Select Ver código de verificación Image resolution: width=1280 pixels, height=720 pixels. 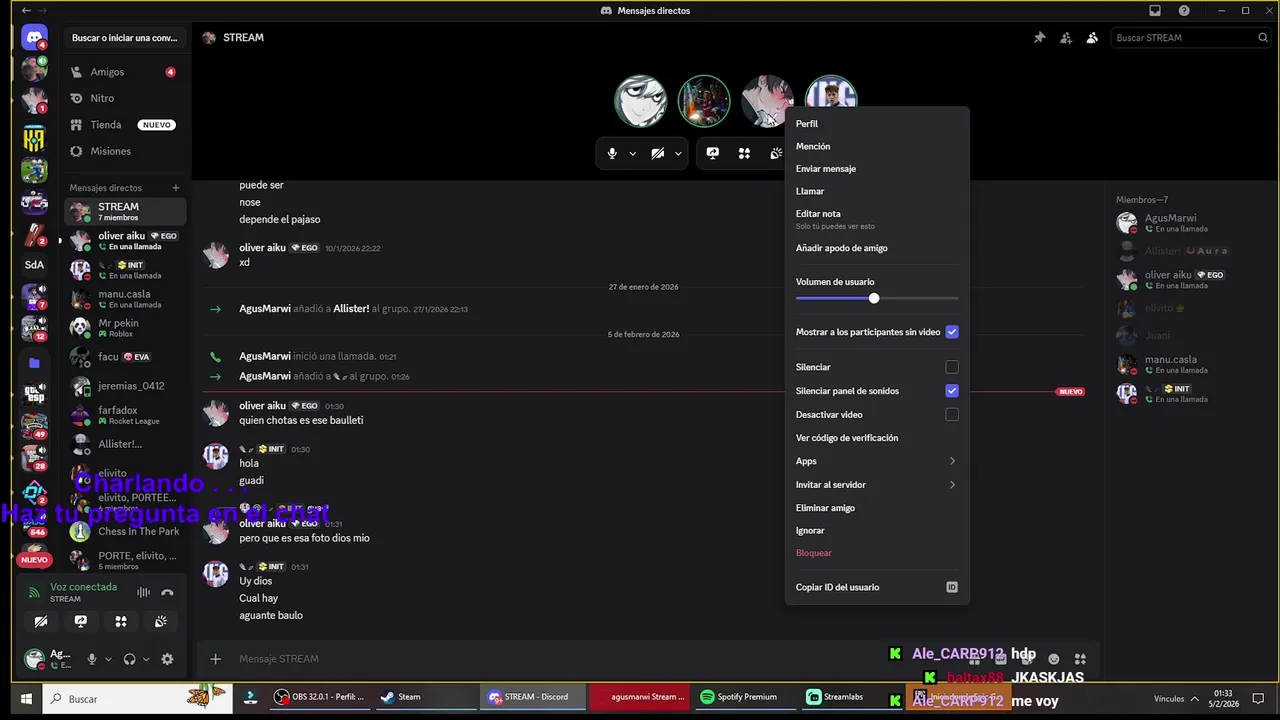pyautogui.click(x=876, y=438)
